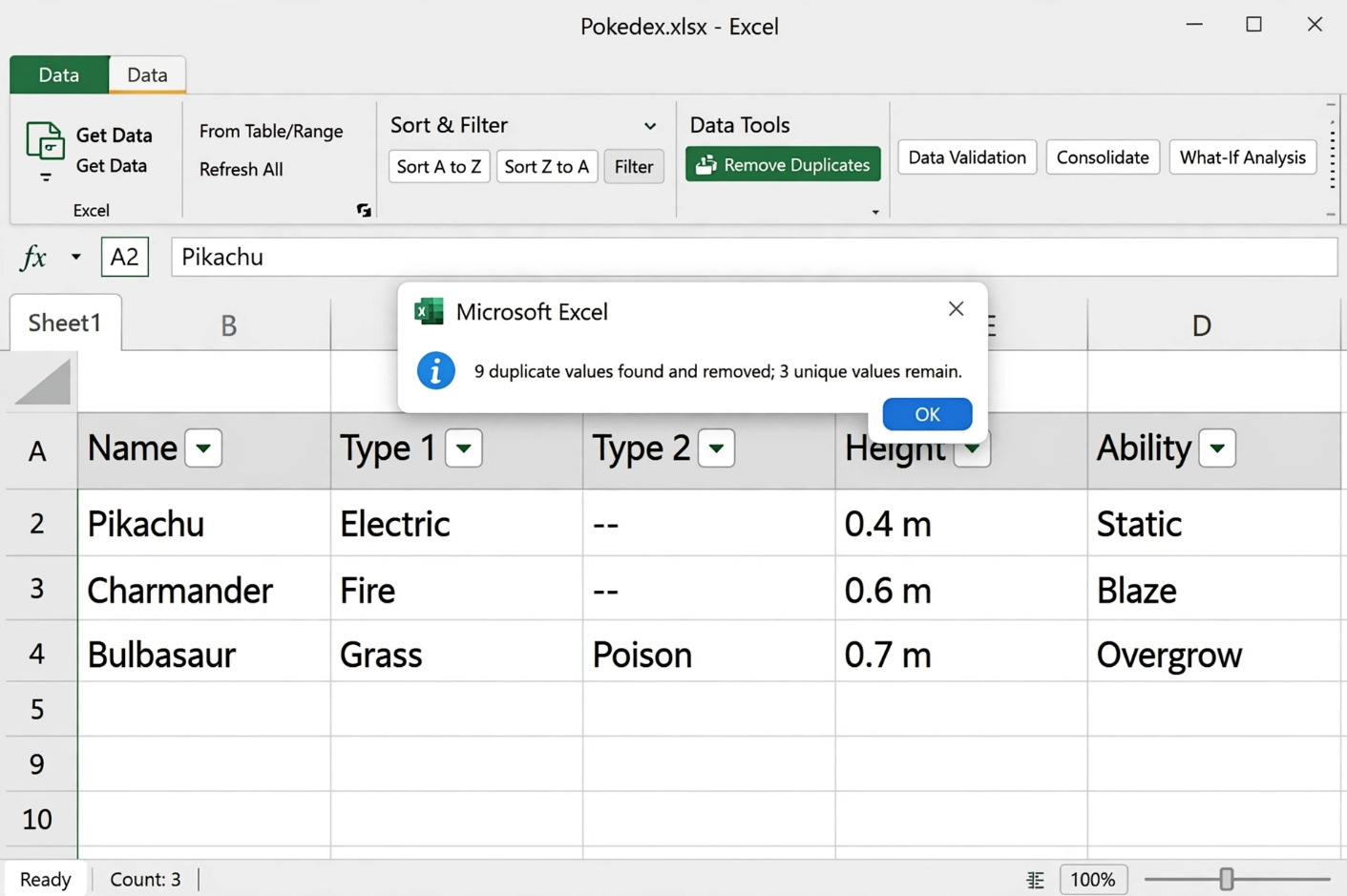The width and height of the screenshot is (1347, 896).
Task: Open Data Validation
Action: (x=967, y=157)
